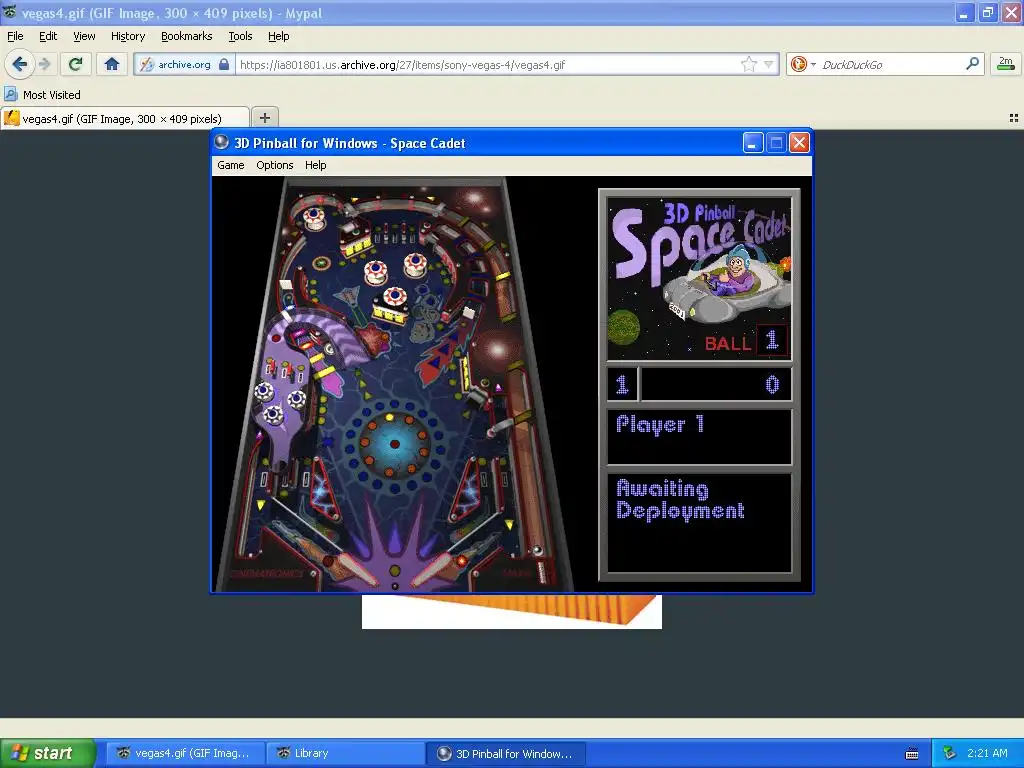
Task: Click the 2m toolbar indicator icon
Action: (x=1006, y=63)
